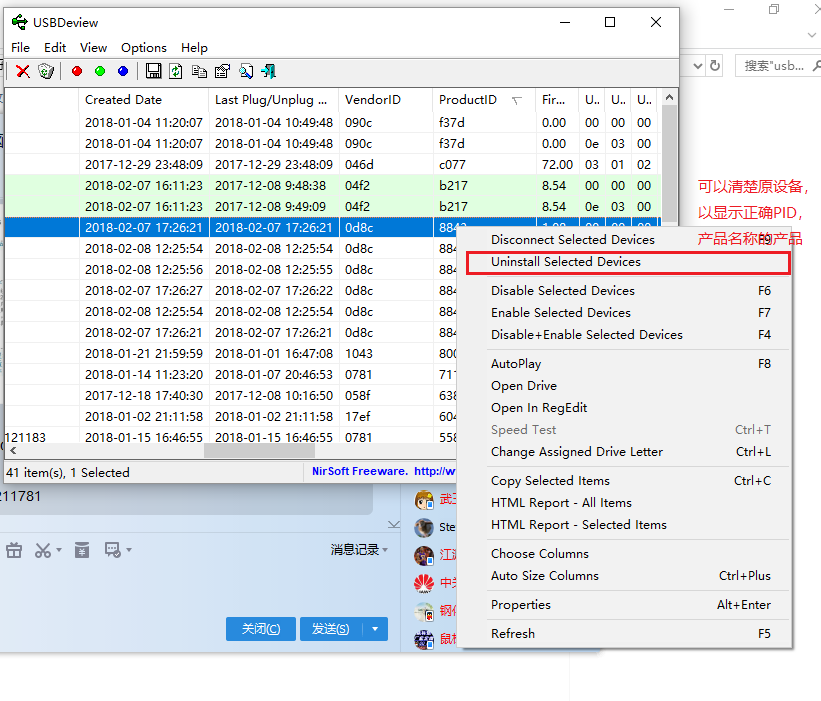821x701 pixels.
Task: Click the red X disconnect devices icon
Action: coord(22,71)
